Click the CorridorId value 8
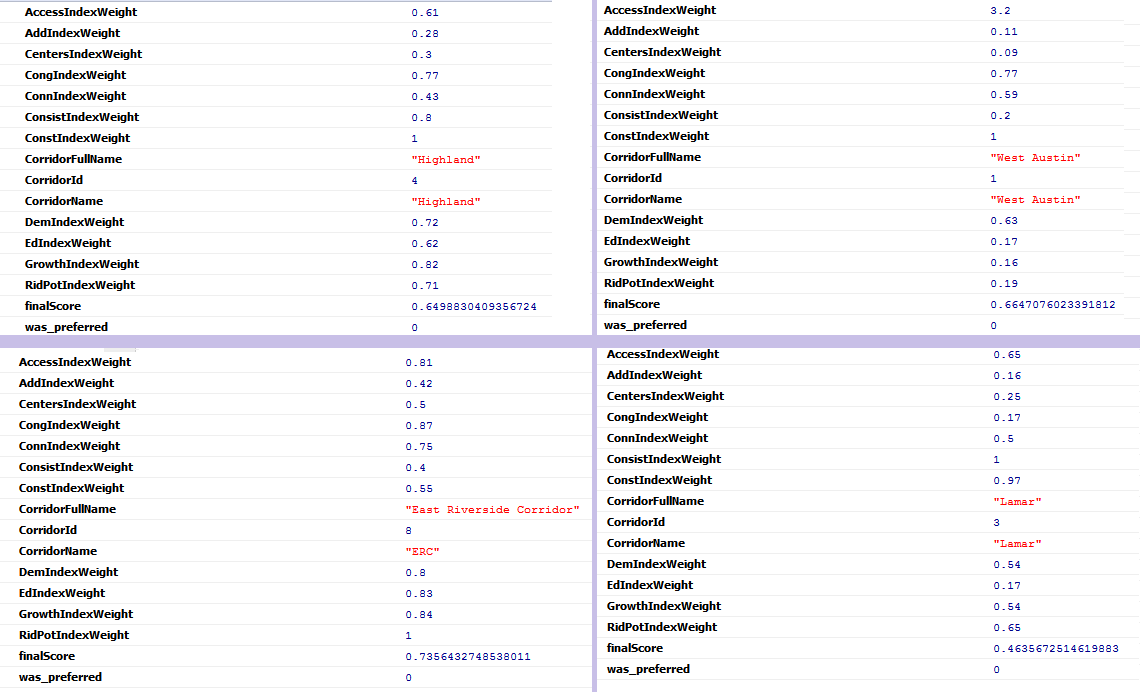Screen dimensions: 1140x692 click(x=409, y=531)
